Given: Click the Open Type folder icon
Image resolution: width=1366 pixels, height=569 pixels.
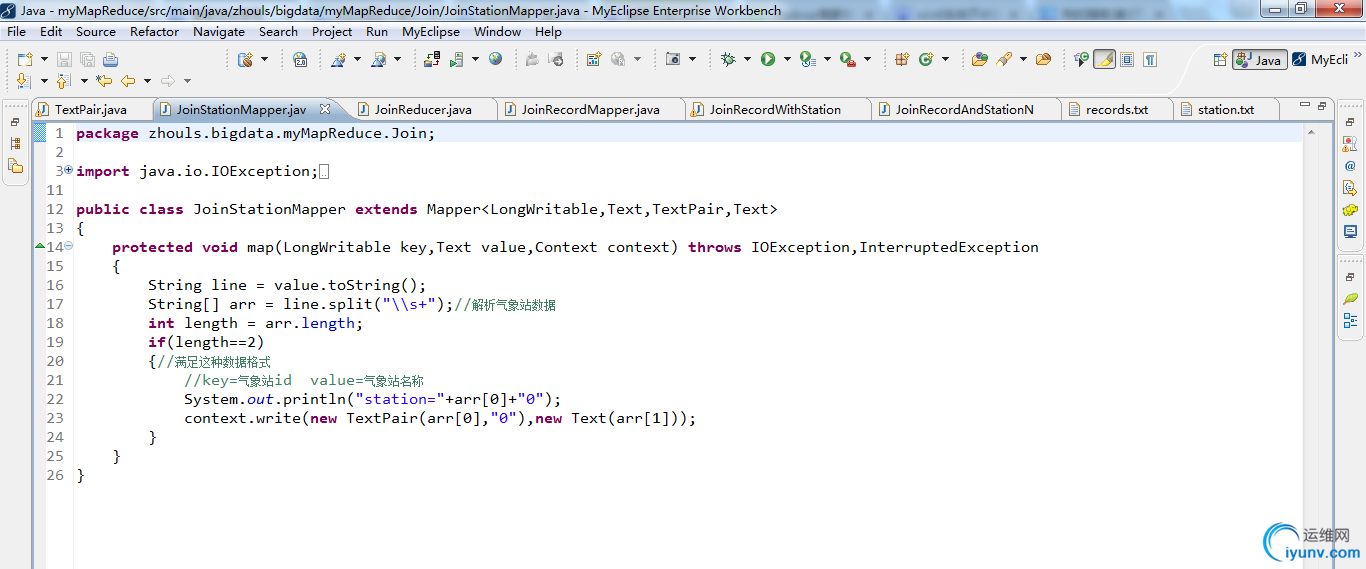Looking at the screenshot, I should pyautogui.click(x=979, y=59).
